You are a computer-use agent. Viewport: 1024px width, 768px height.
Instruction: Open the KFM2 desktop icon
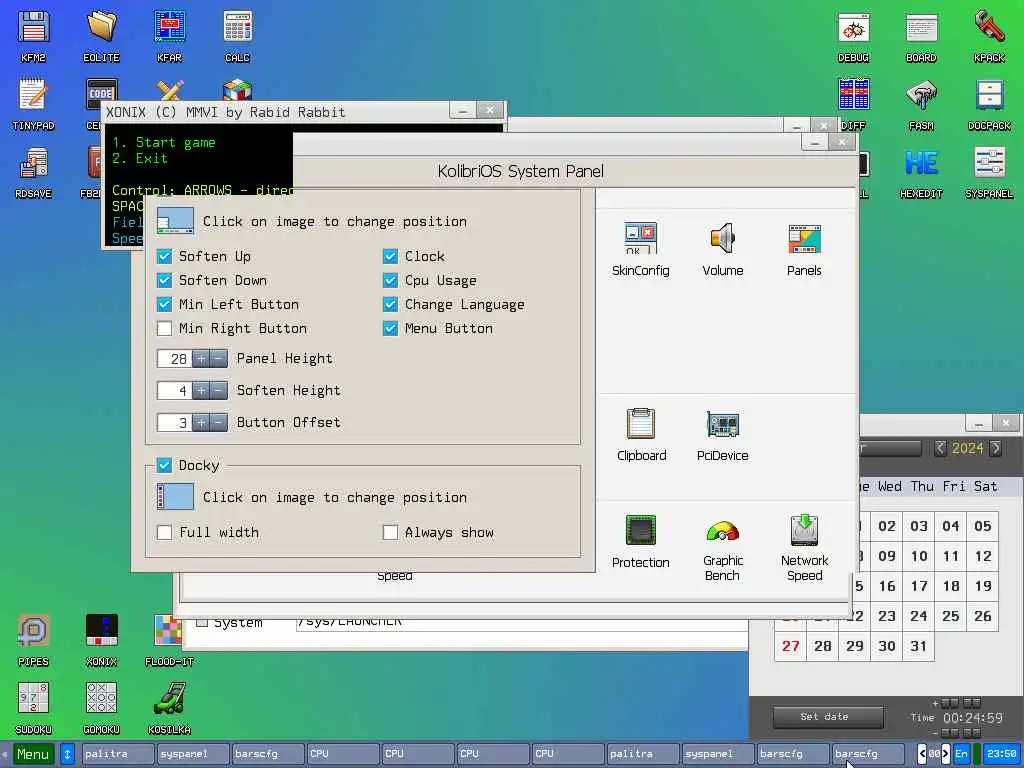click(33, 36)
